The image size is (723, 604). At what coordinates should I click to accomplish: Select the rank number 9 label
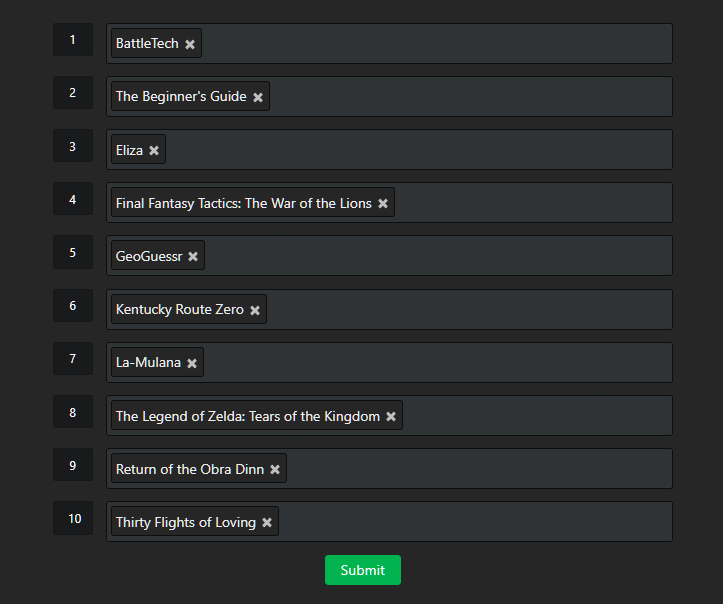pos(73,465)
